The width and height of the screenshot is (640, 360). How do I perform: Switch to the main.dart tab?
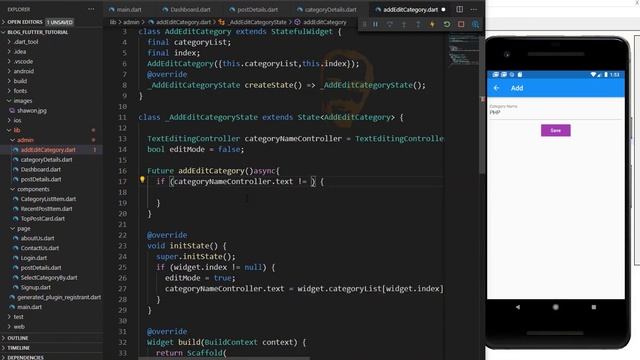click(x=125, y=9)
